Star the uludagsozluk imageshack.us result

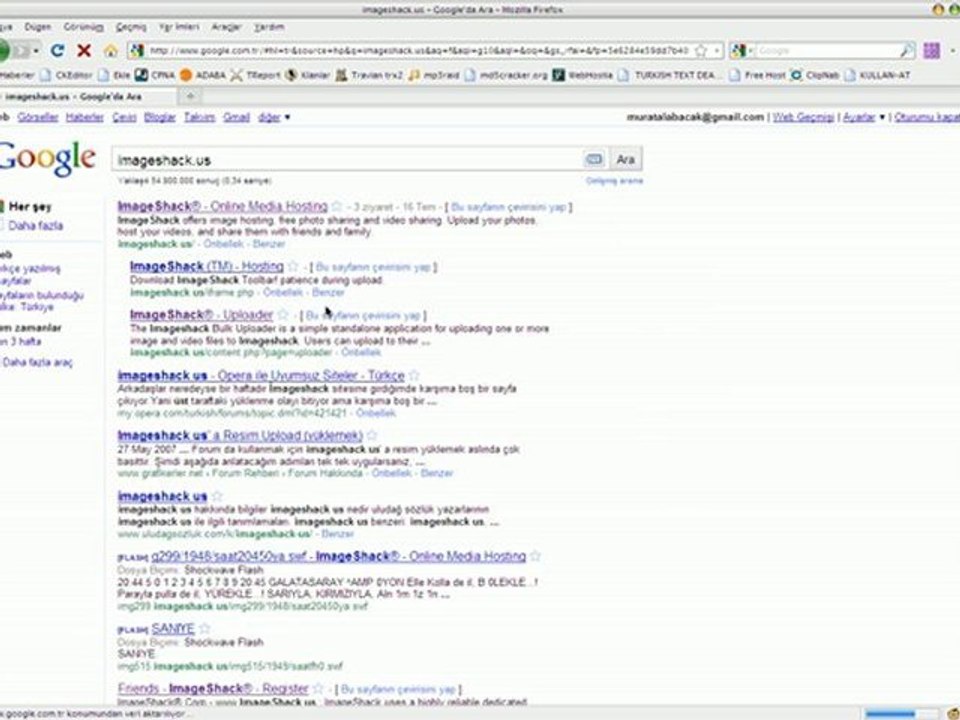217,496
